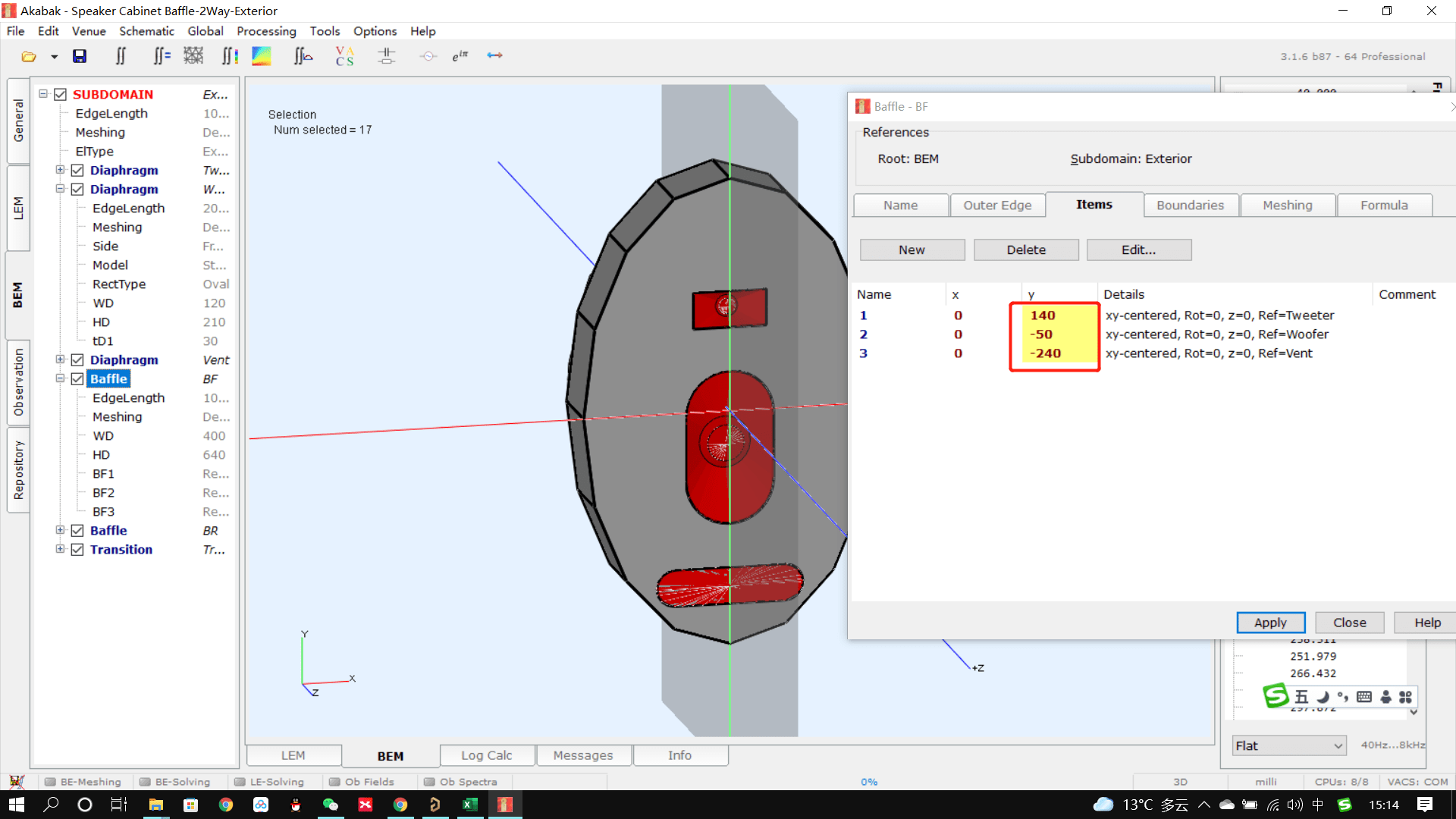Expand the Diaphragm Tw... tree node
Viewport: 1456px width, 819px height.
click(60, 170)
